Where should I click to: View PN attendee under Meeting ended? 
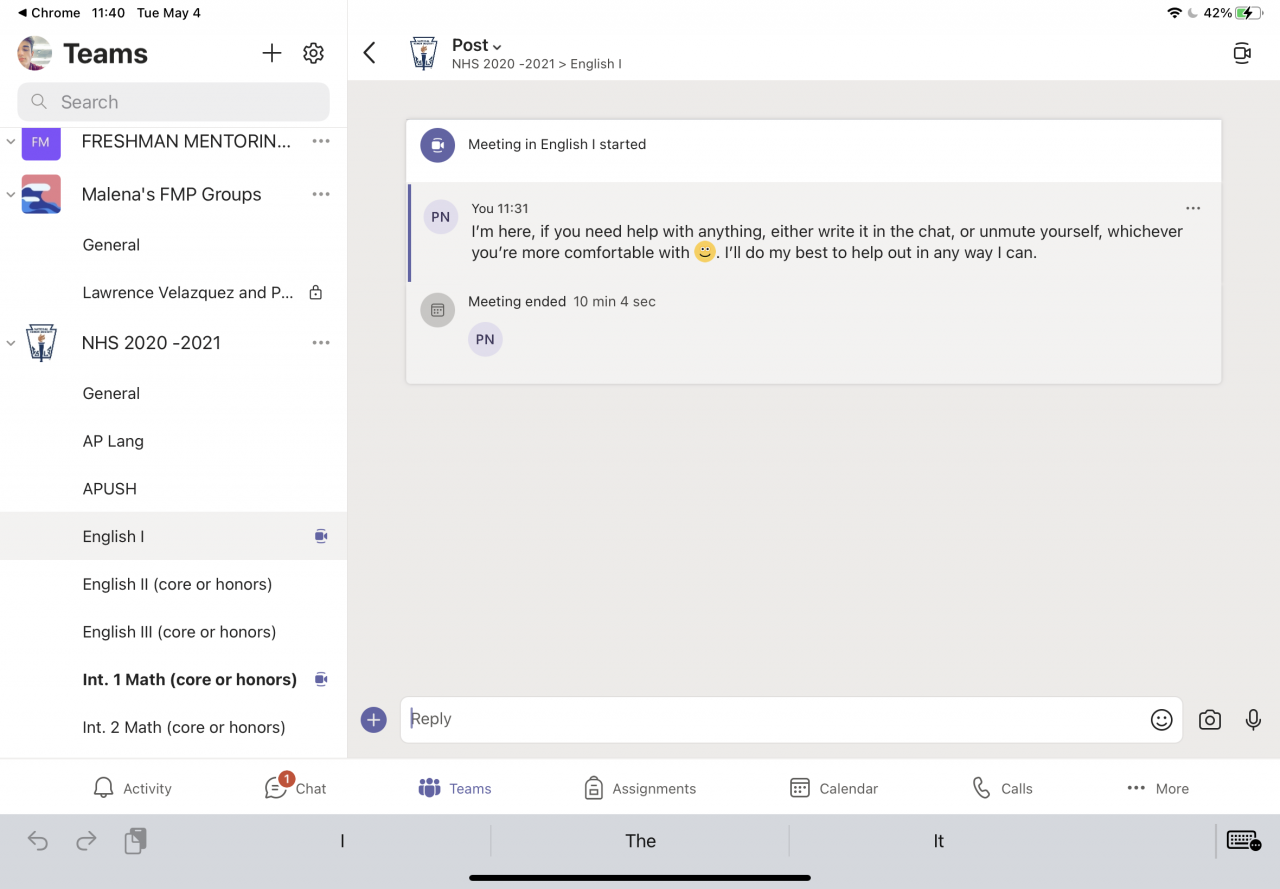[x=485, y=339]
